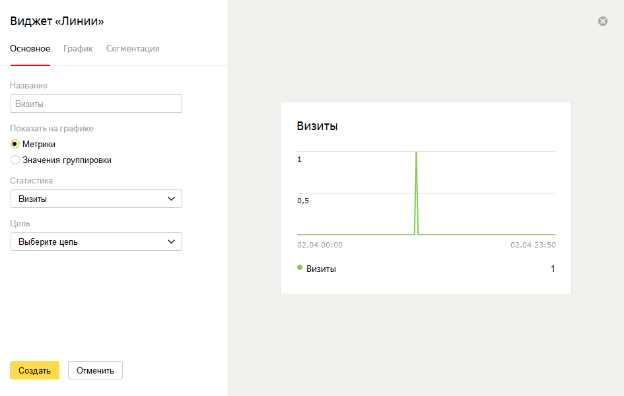The width and height of the screenshot is (624, 396).
Task: Open the Выберите цель dropdown
Action: pos(96,242)
